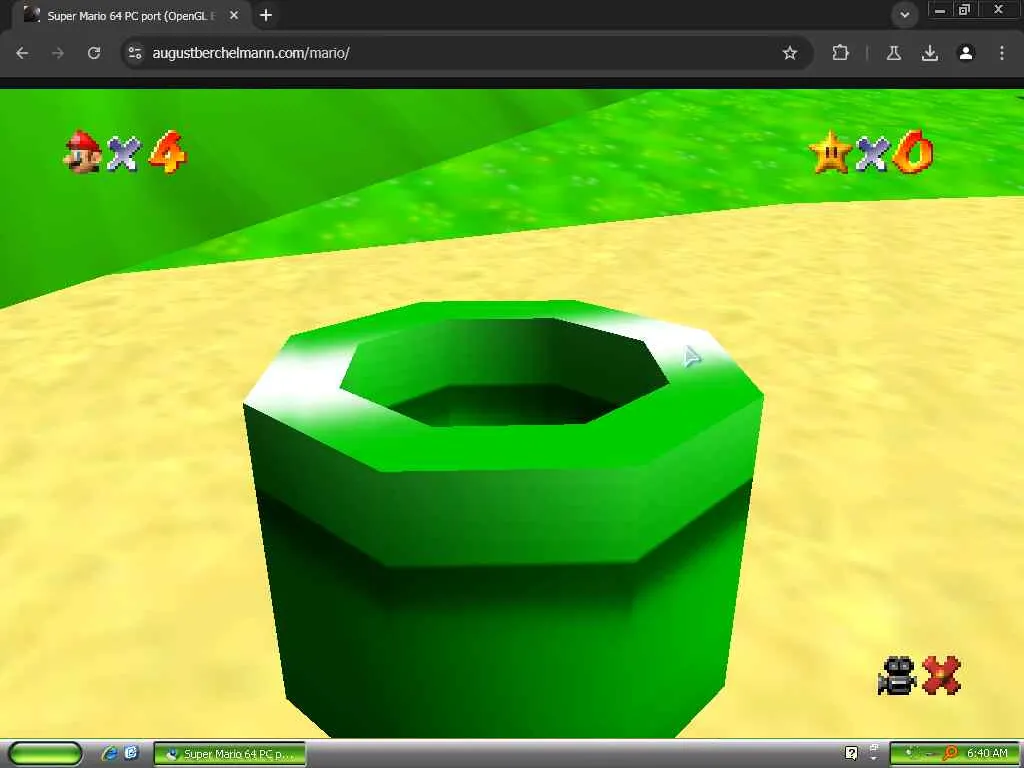Open the Chrome three-dot menu

click(1002, 53)
